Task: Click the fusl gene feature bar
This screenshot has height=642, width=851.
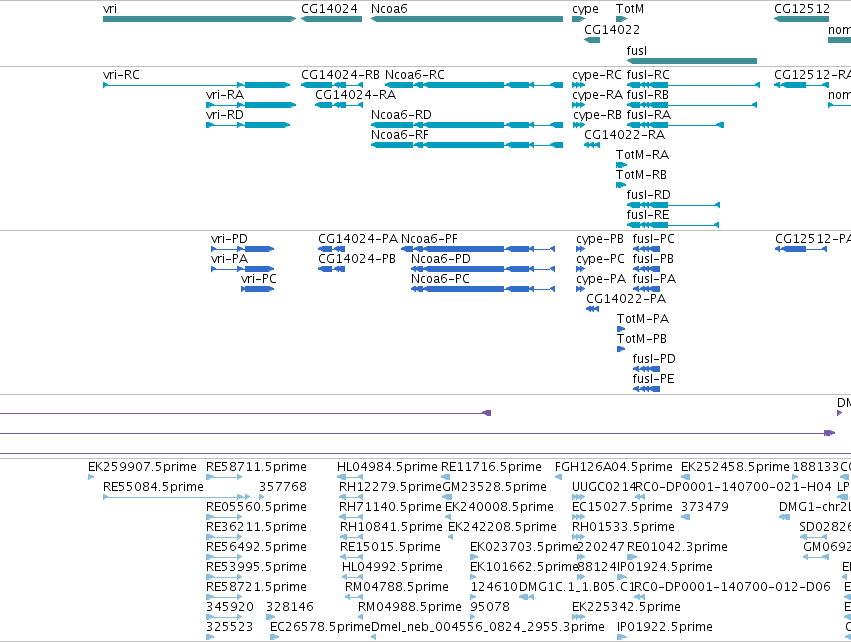Action: 691,61
